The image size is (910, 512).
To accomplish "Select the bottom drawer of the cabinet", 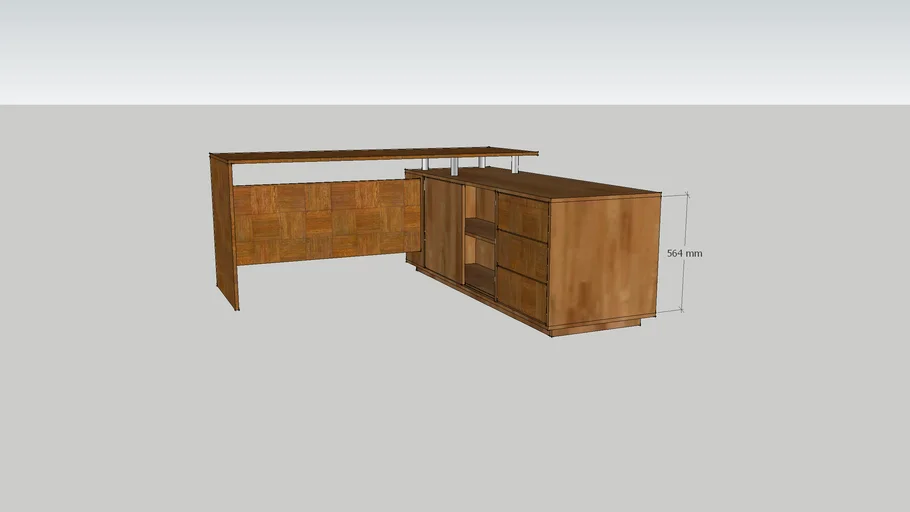I will (x=522, y=295).
